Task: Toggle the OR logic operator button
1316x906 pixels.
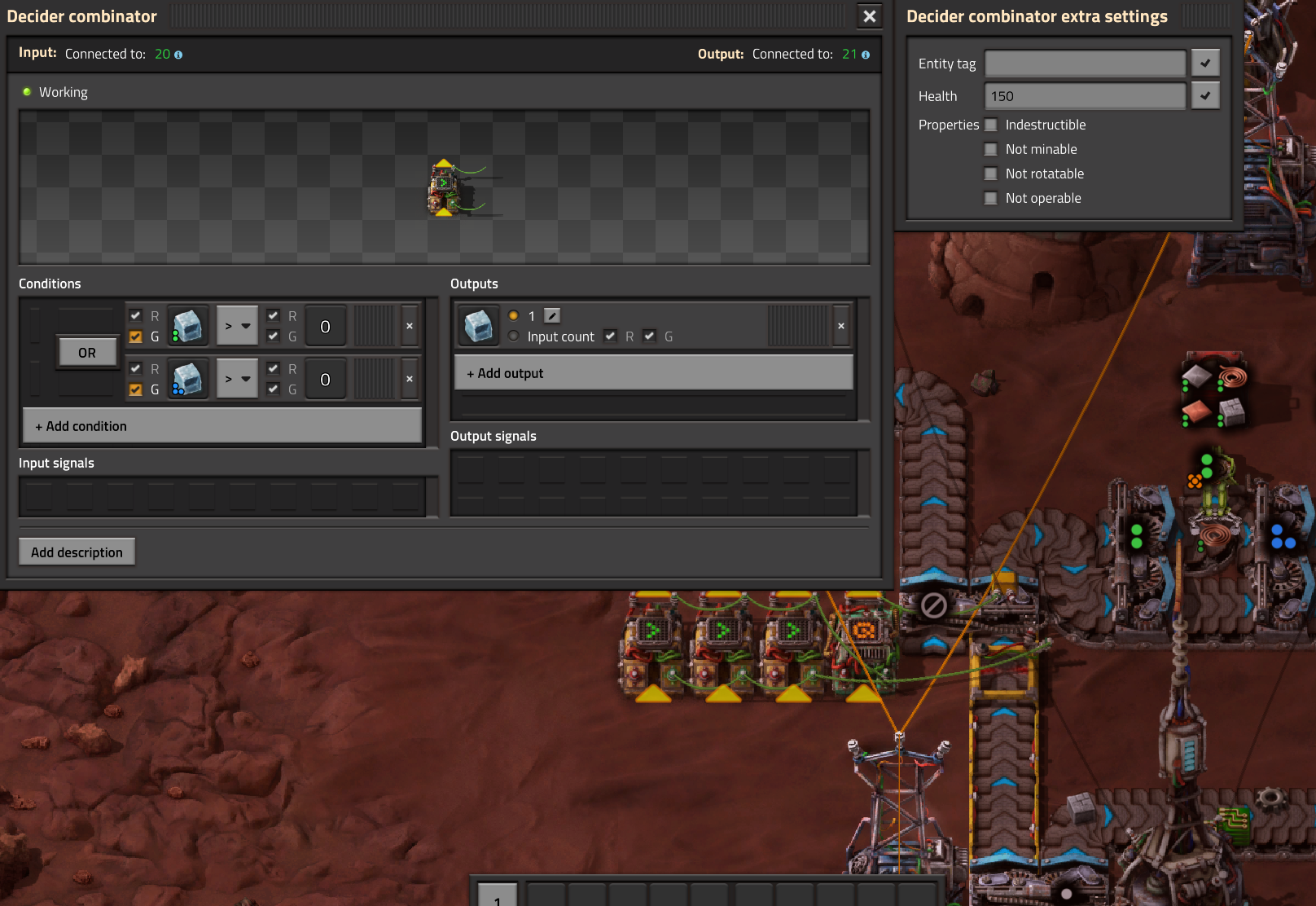Action: [87, 353]
